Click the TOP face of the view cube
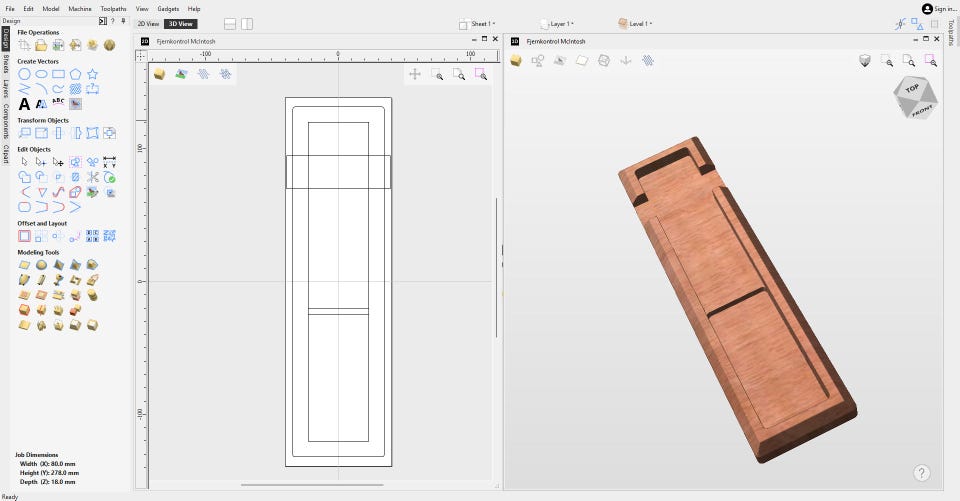 coord(913,88)
